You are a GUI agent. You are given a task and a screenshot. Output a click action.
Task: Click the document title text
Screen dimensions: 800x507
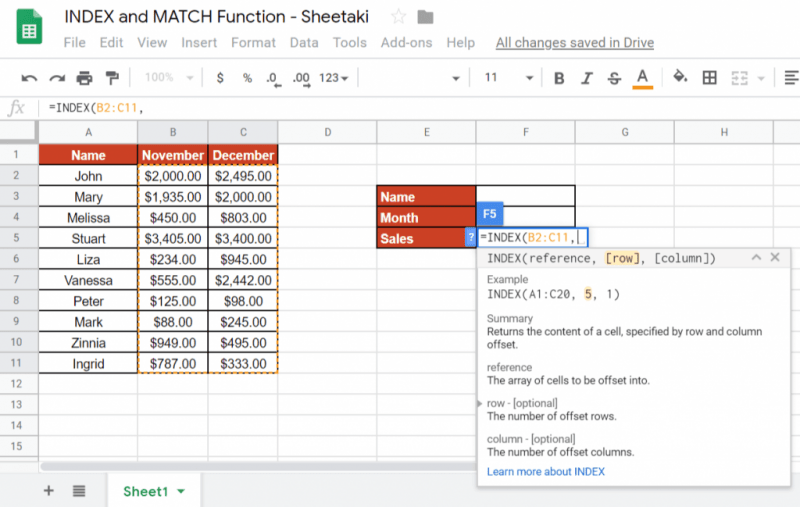click(216, 16)
